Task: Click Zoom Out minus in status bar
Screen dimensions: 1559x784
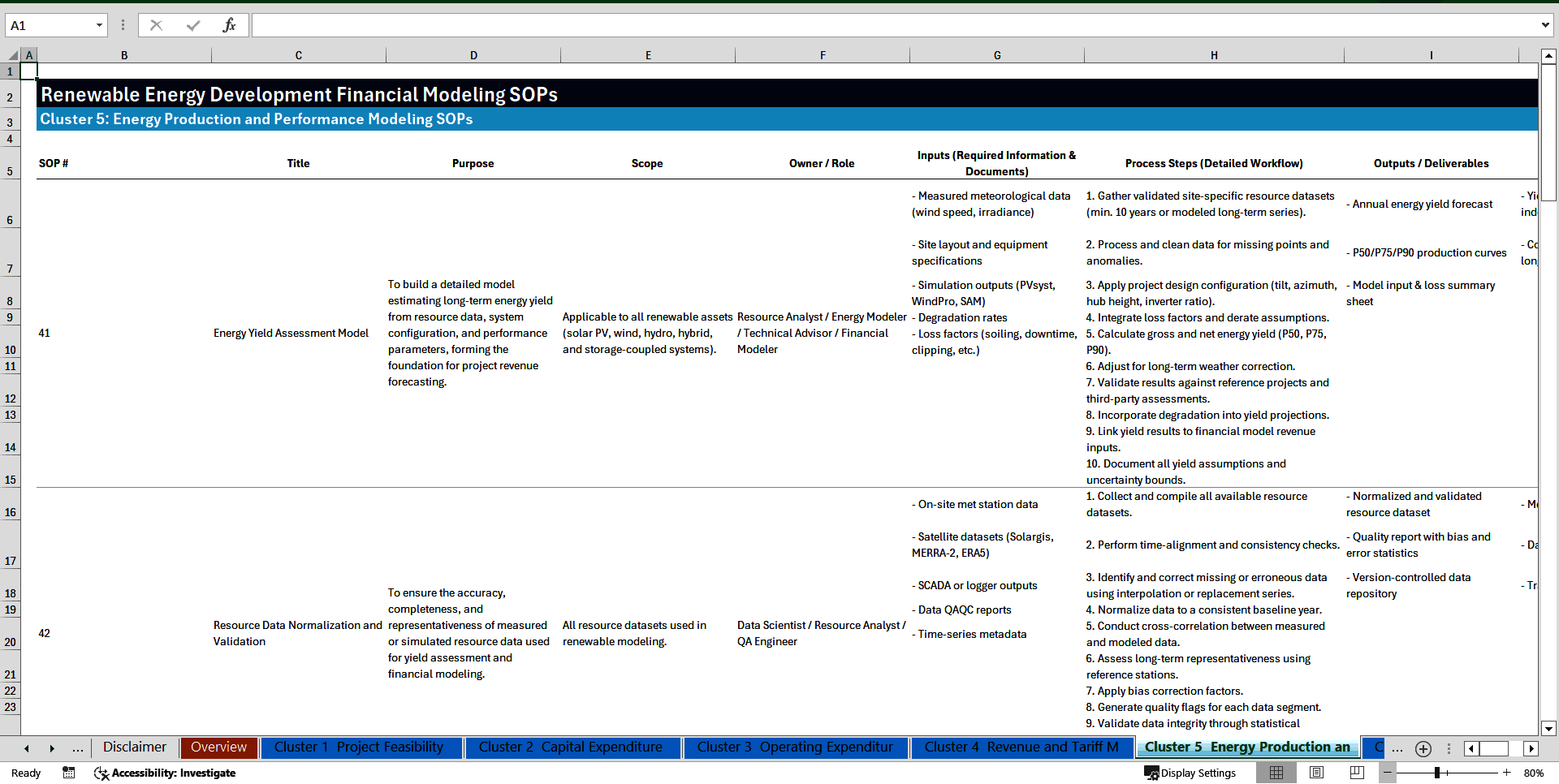Action: point(1388,773)
